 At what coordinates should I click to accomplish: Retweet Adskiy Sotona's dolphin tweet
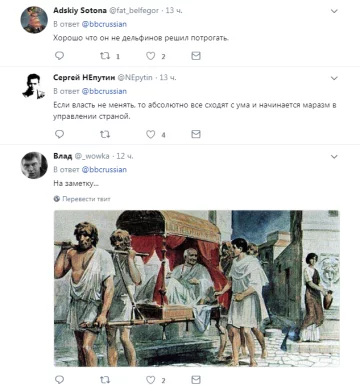105,56
